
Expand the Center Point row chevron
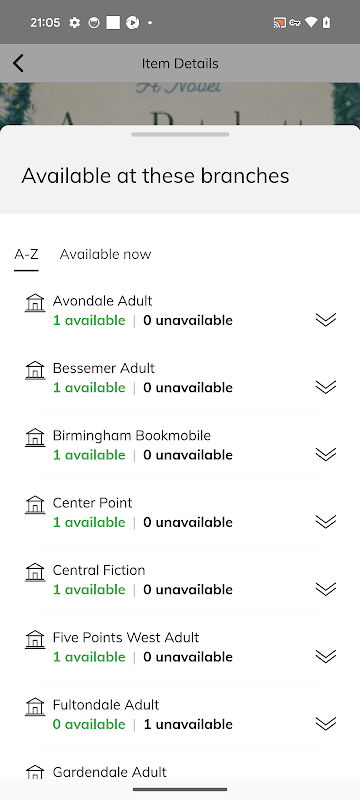[325, 521]
